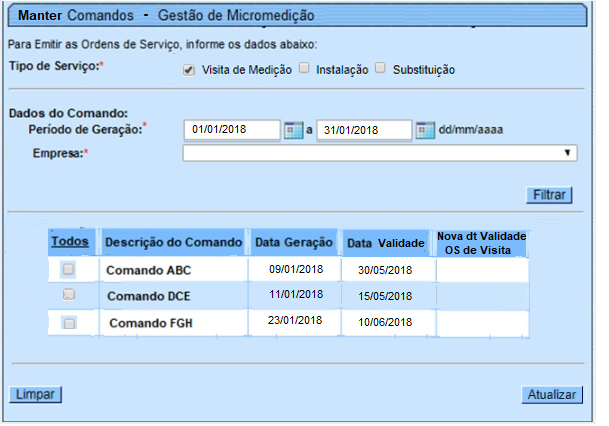Viewport: 609px width, 426px height.
Task: Tick the Comando DCE row checkbox
Action: [69, 294]
